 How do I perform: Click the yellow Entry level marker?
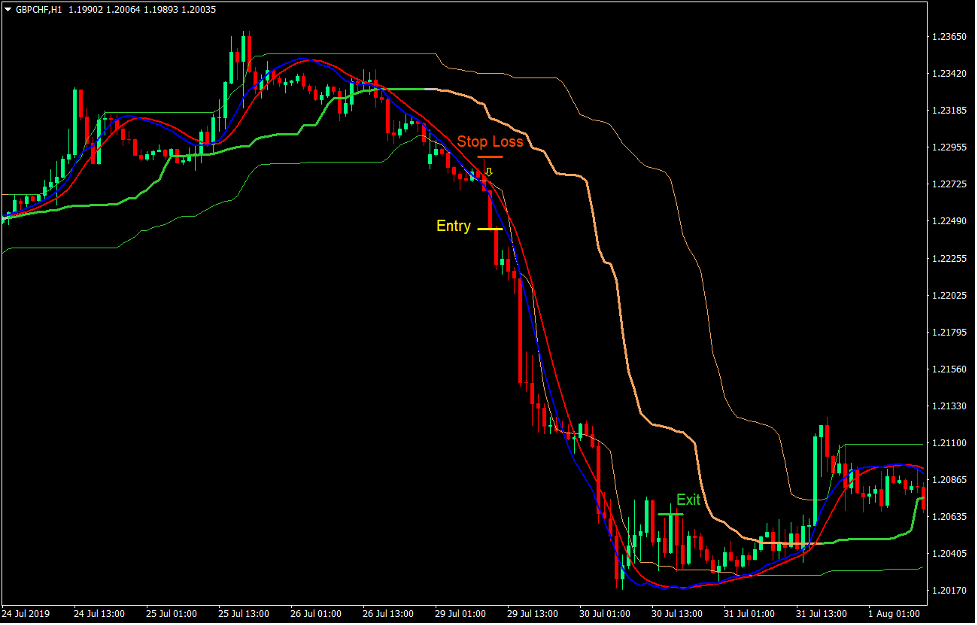(489, 229)
